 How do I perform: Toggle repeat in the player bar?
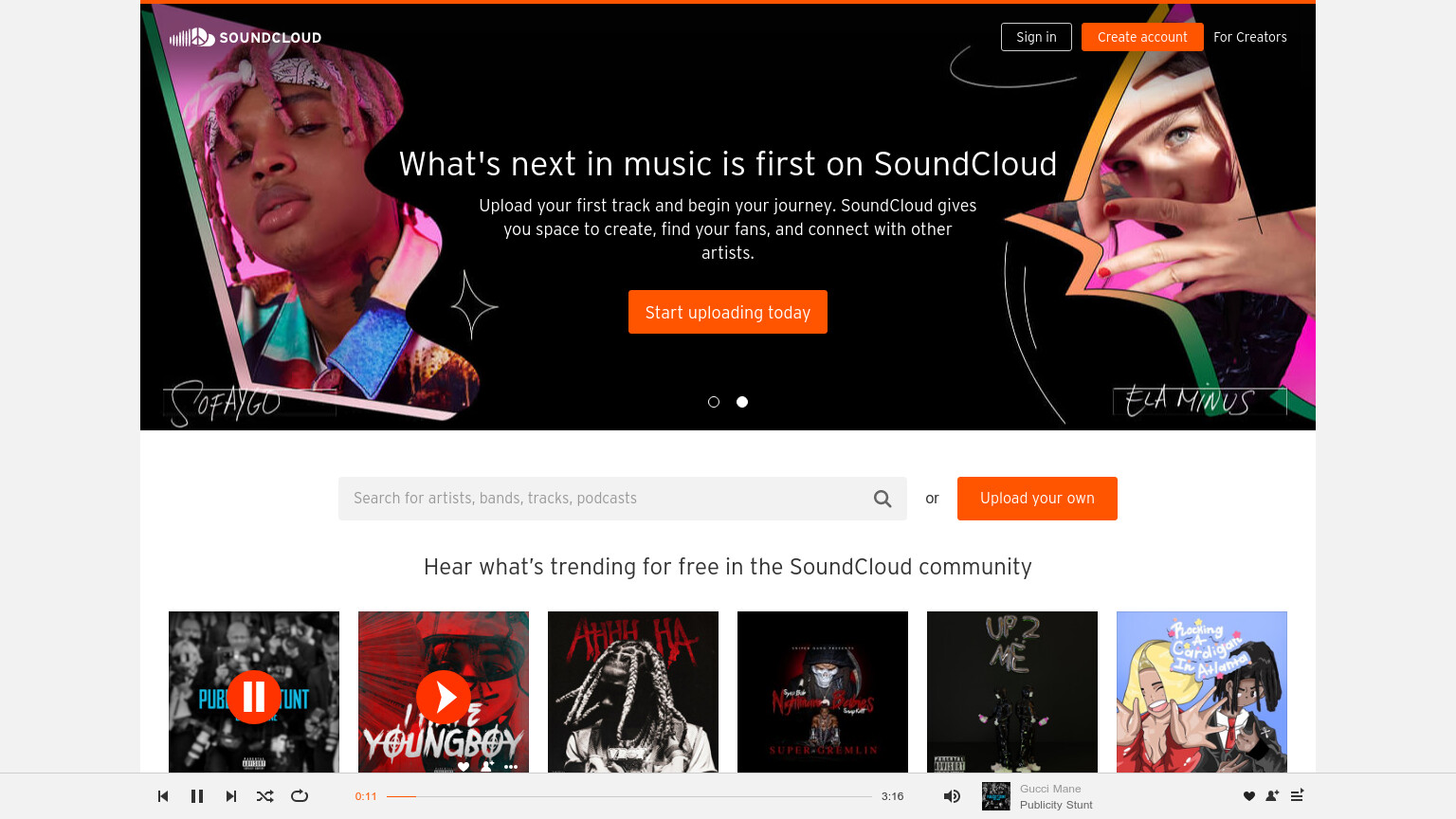(x=300, y=796)
